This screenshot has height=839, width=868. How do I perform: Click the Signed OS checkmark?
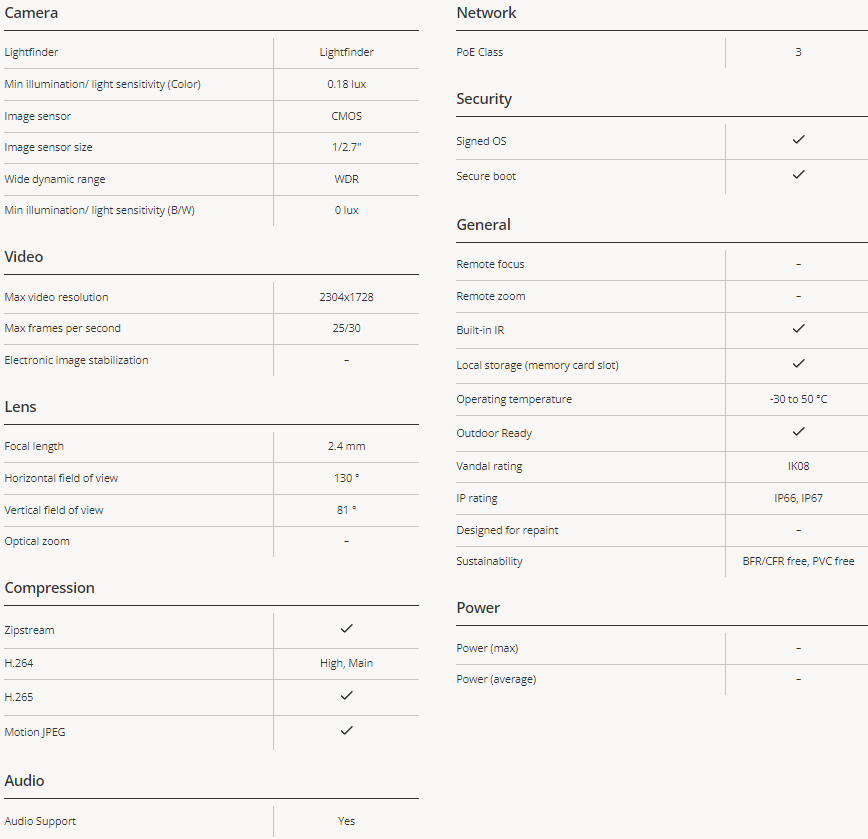click(x=798, y=140)
